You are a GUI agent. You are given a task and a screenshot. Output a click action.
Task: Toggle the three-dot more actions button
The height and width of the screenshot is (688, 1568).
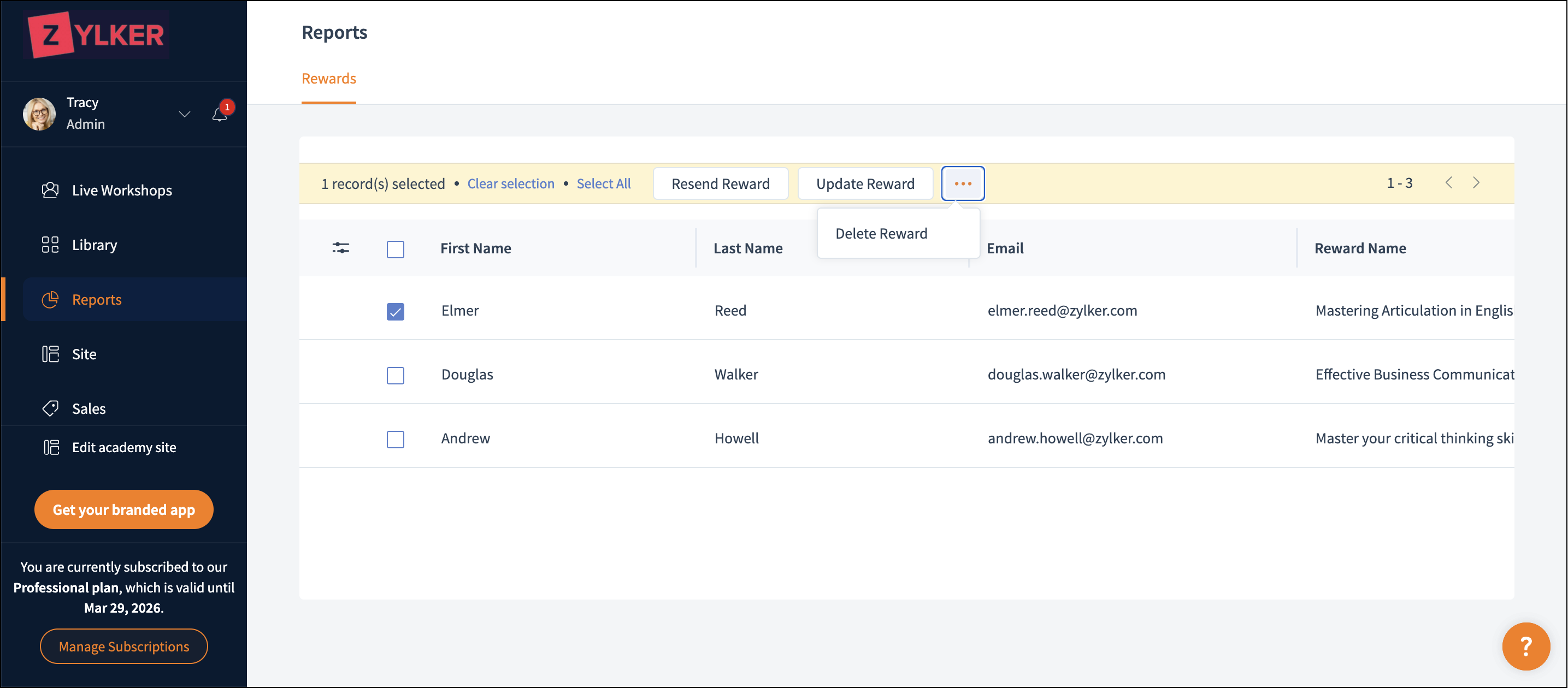point(962,183)
